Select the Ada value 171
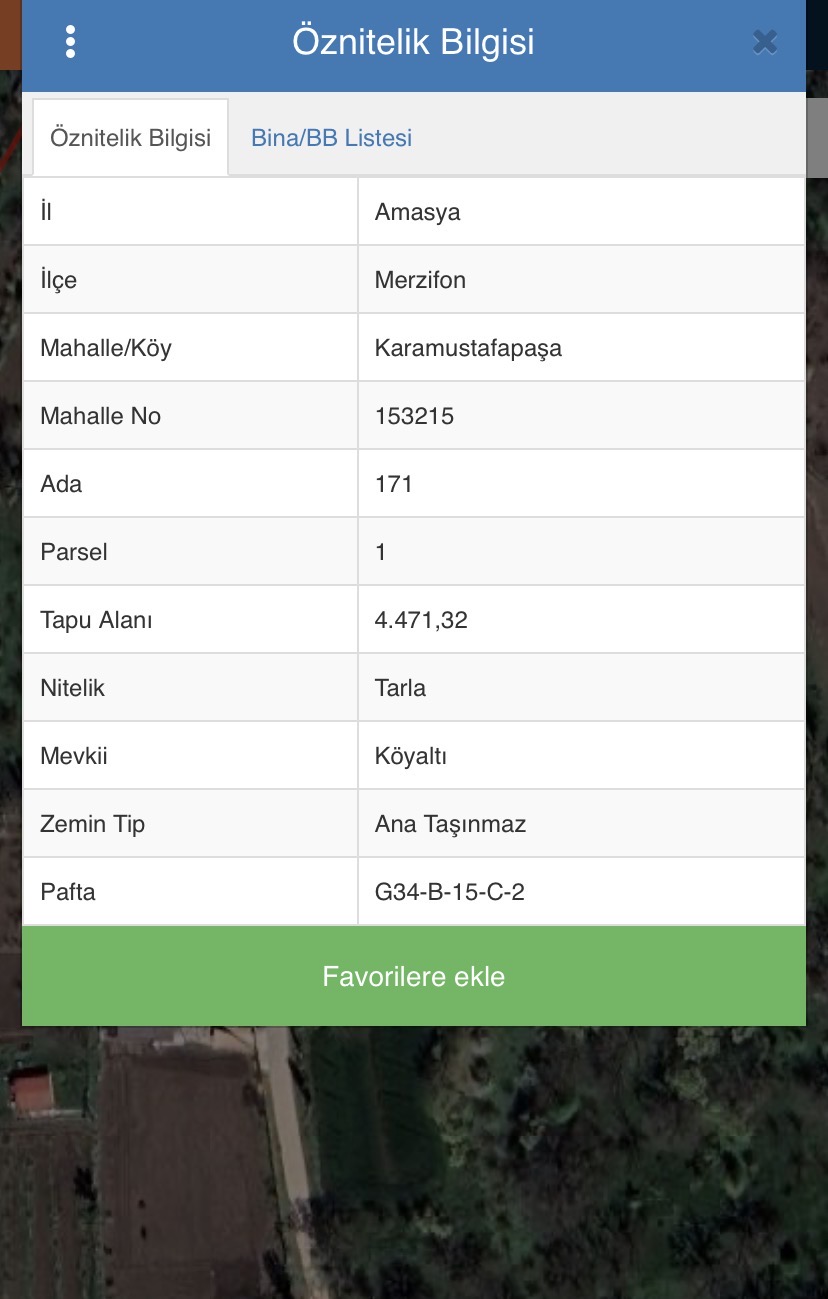 tap(394, 484)
